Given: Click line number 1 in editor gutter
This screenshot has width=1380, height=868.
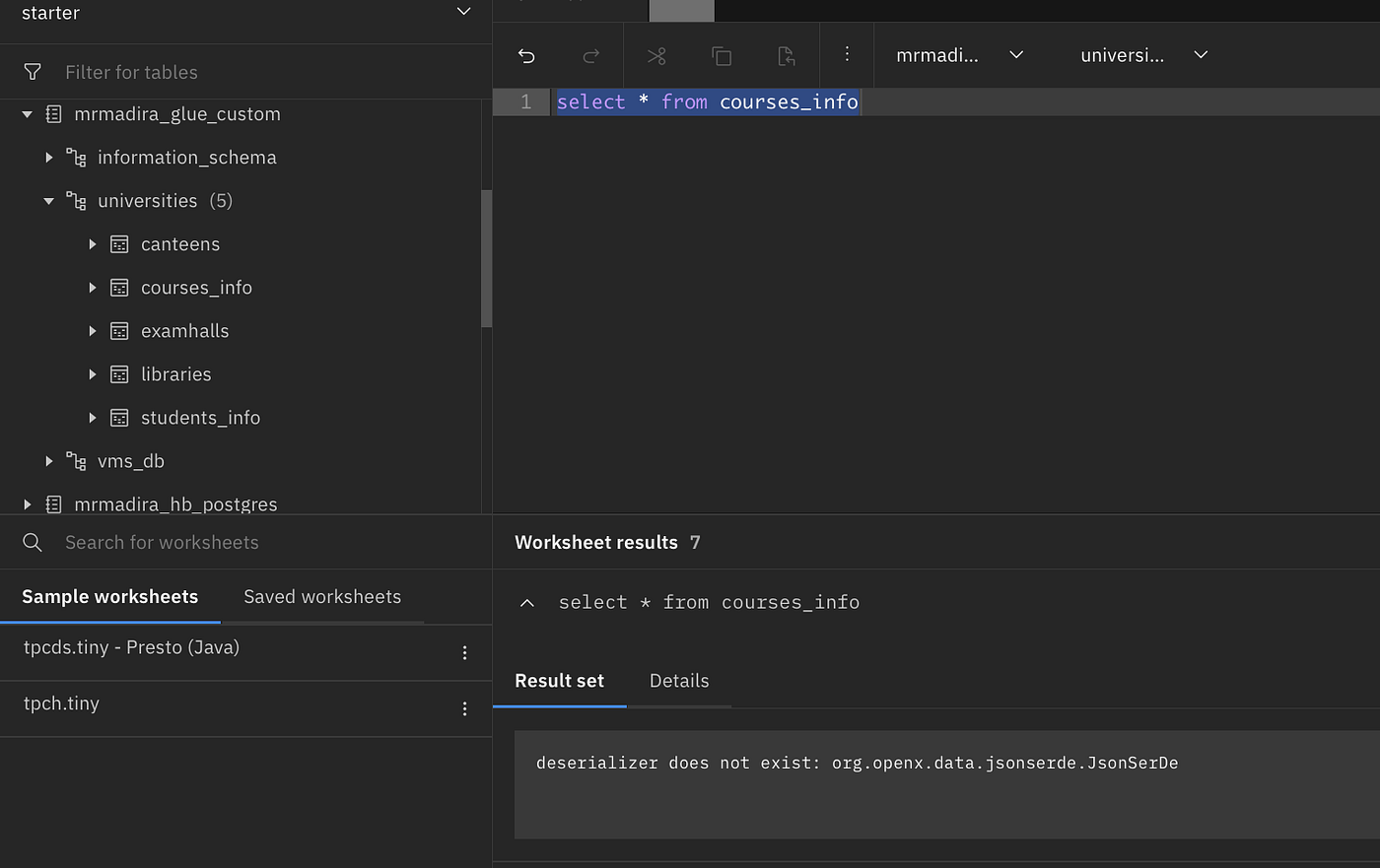Looking at the screenshot, I should (x=526, y=102).
